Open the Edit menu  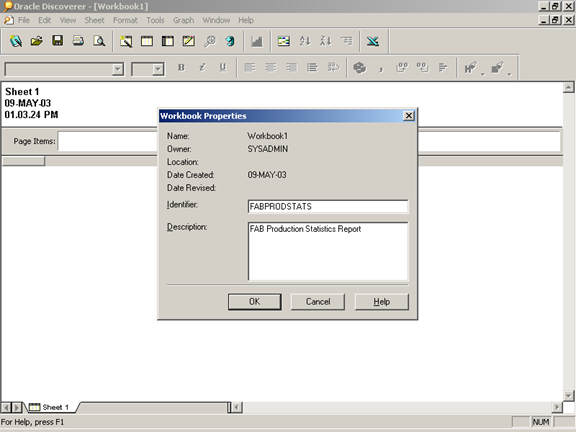(x=44, y=20)
